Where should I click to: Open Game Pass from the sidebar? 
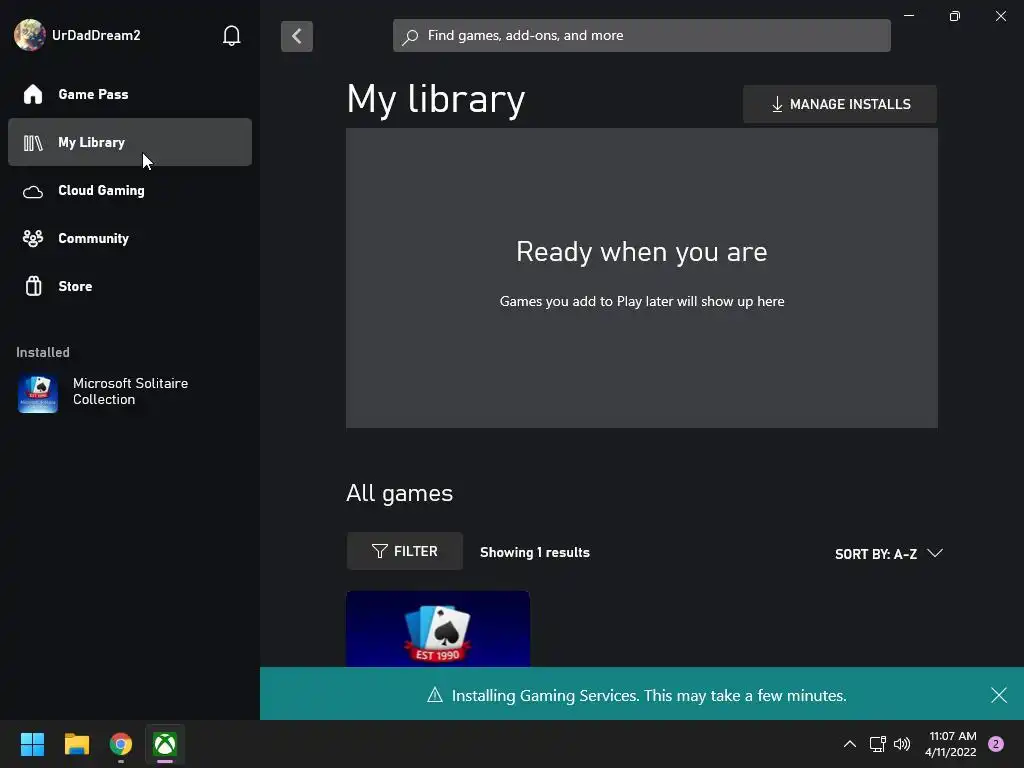pyautogui.click(x=130, y=94)
